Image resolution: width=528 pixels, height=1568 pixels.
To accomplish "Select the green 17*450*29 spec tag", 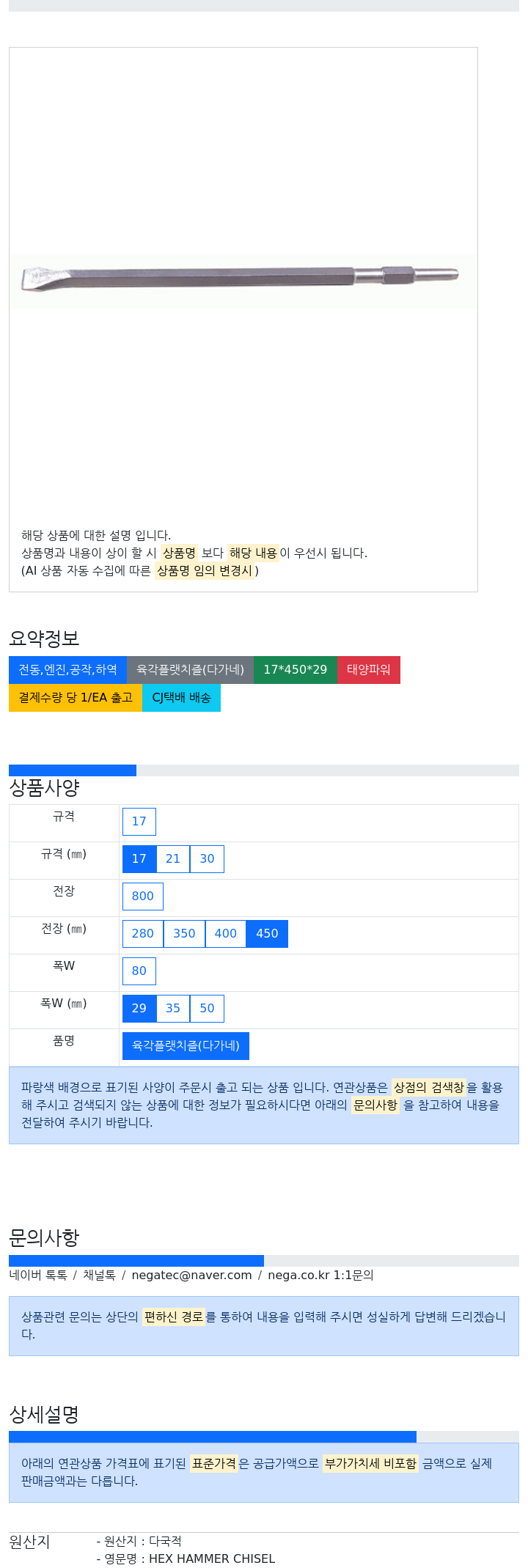I will (x=296, y=670).
